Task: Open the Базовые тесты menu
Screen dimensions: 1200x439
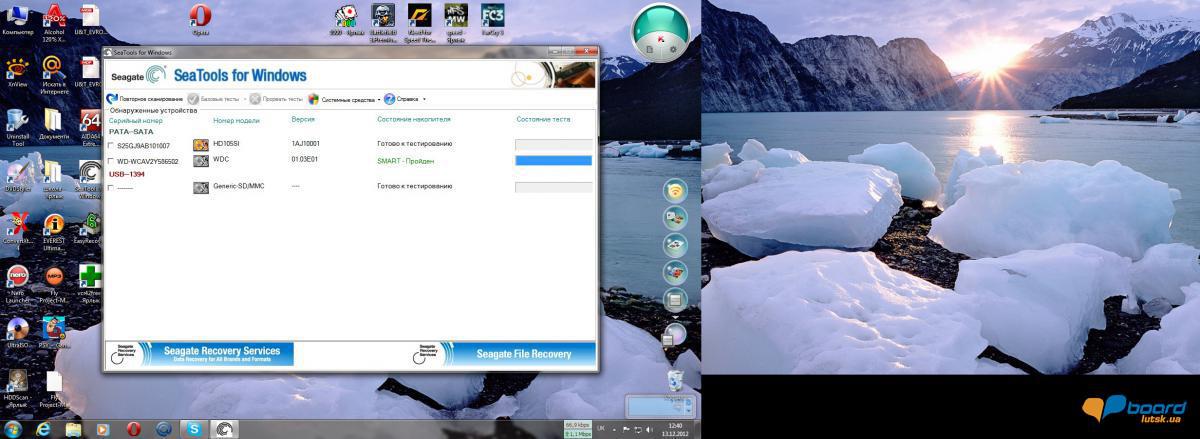Action: (x=218, y=99)
